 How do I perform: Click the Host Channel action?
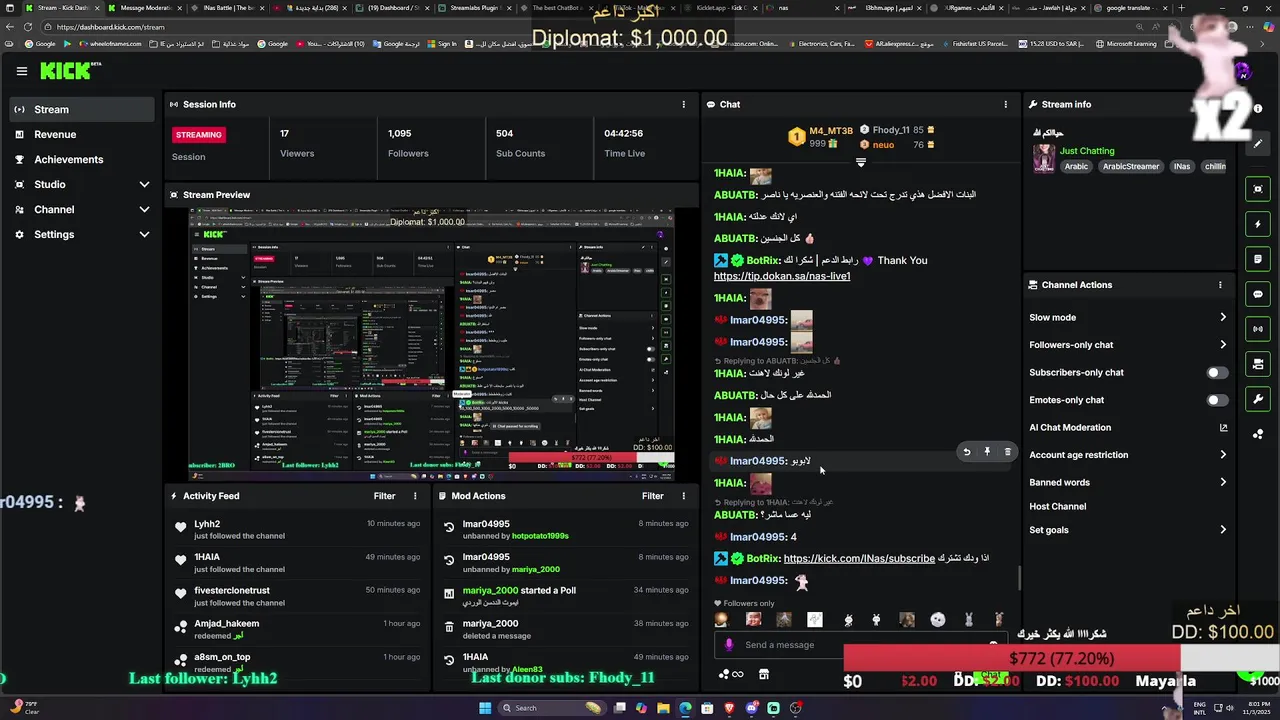click(1057, 507)
